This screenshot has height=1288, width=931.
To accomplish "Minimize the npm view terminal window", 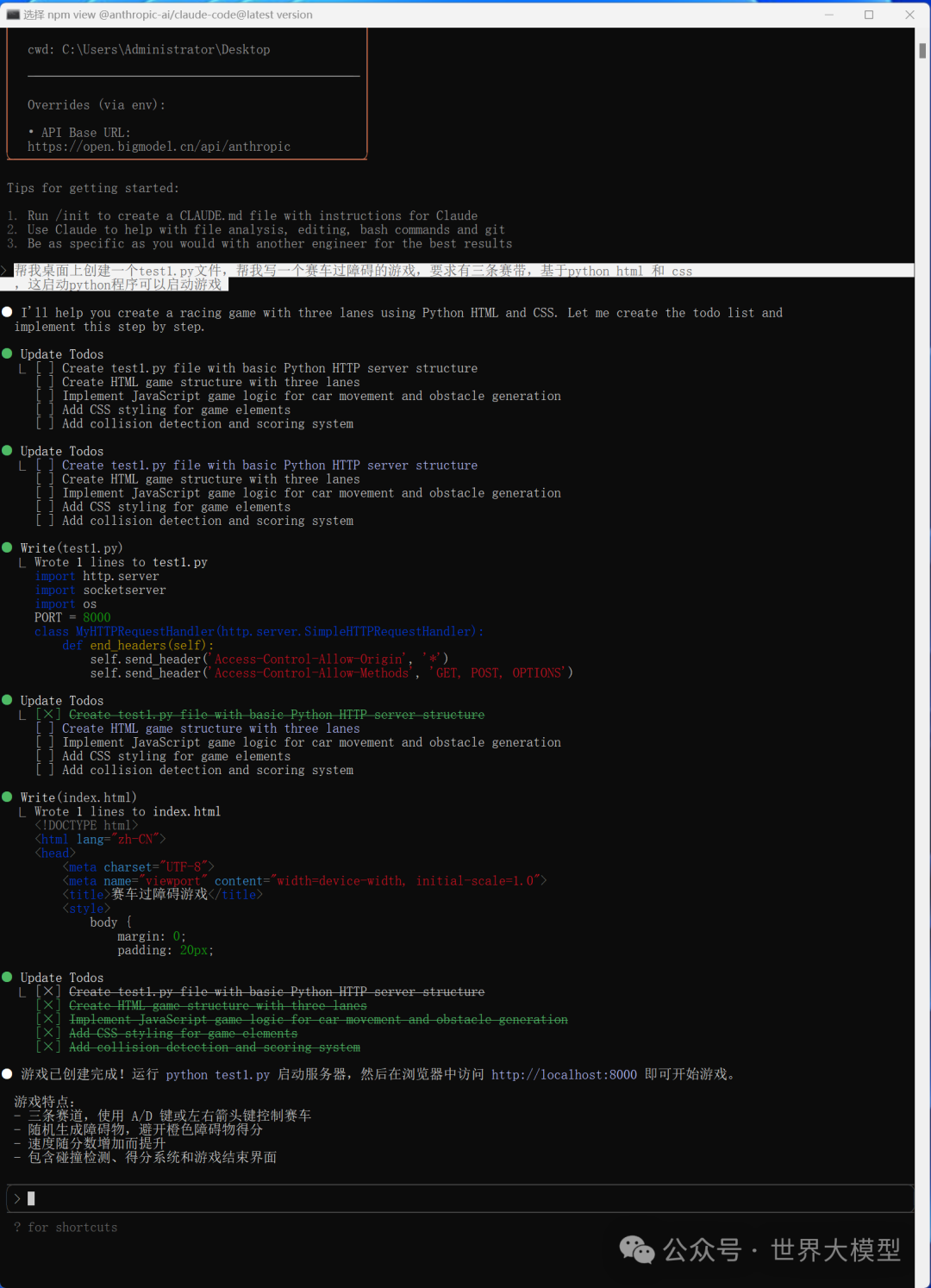I will pos(829,15).
